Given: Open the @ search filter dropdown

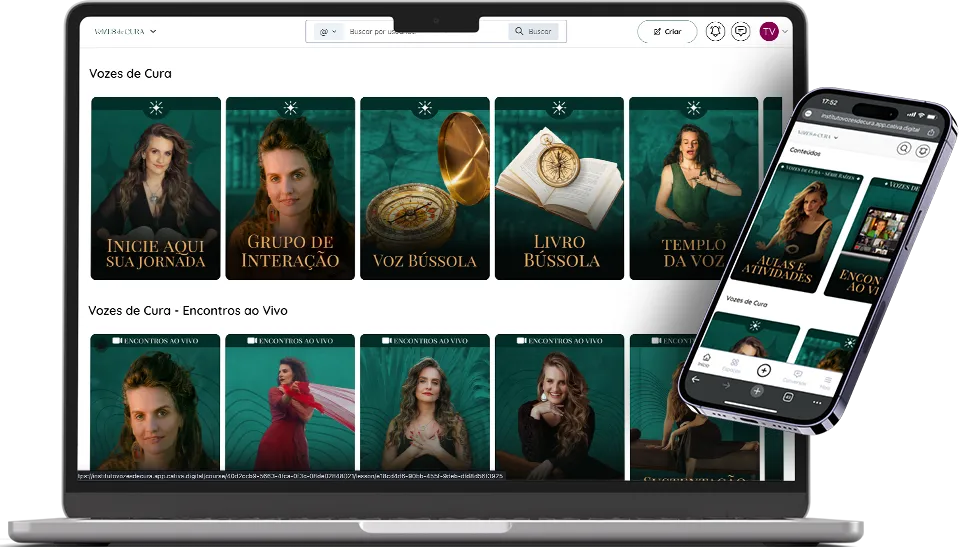Looking at the screenshot, I should coord(328,32).
